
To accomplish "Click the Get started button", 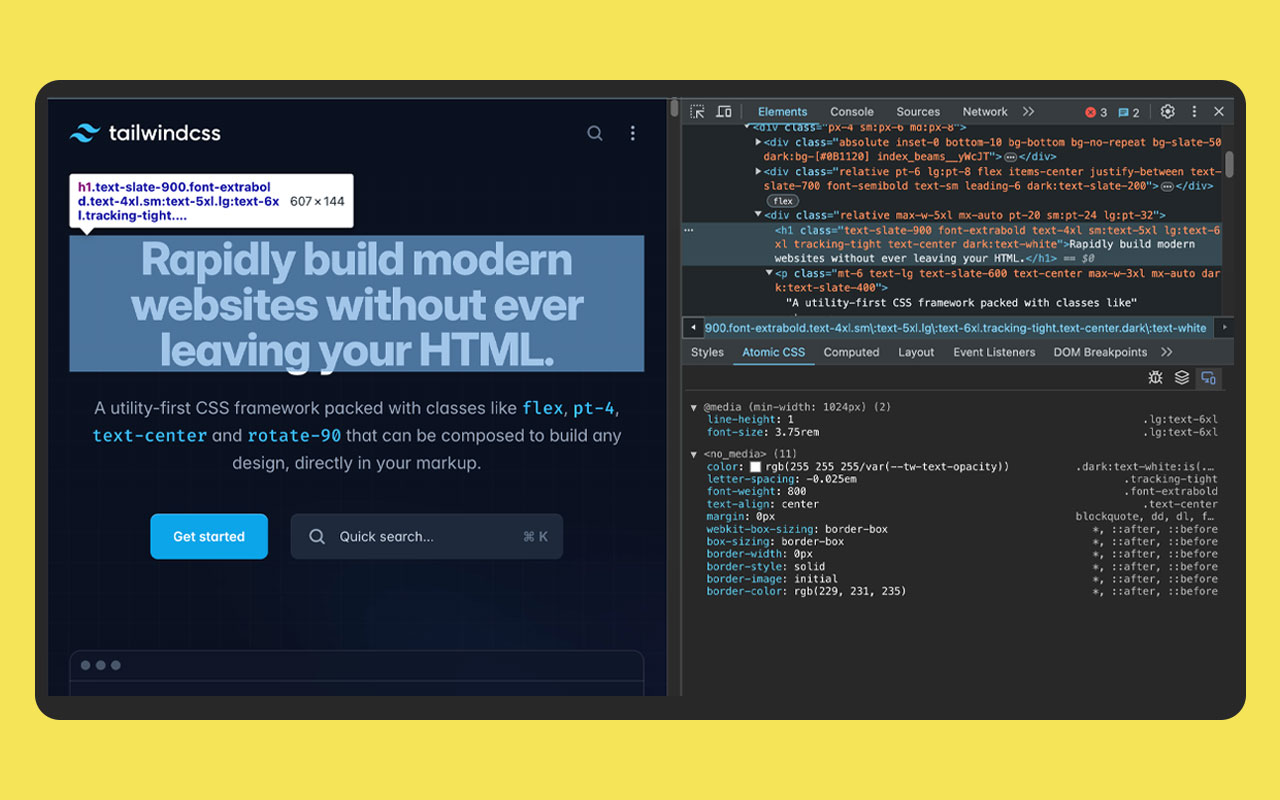I will (209, 536).
